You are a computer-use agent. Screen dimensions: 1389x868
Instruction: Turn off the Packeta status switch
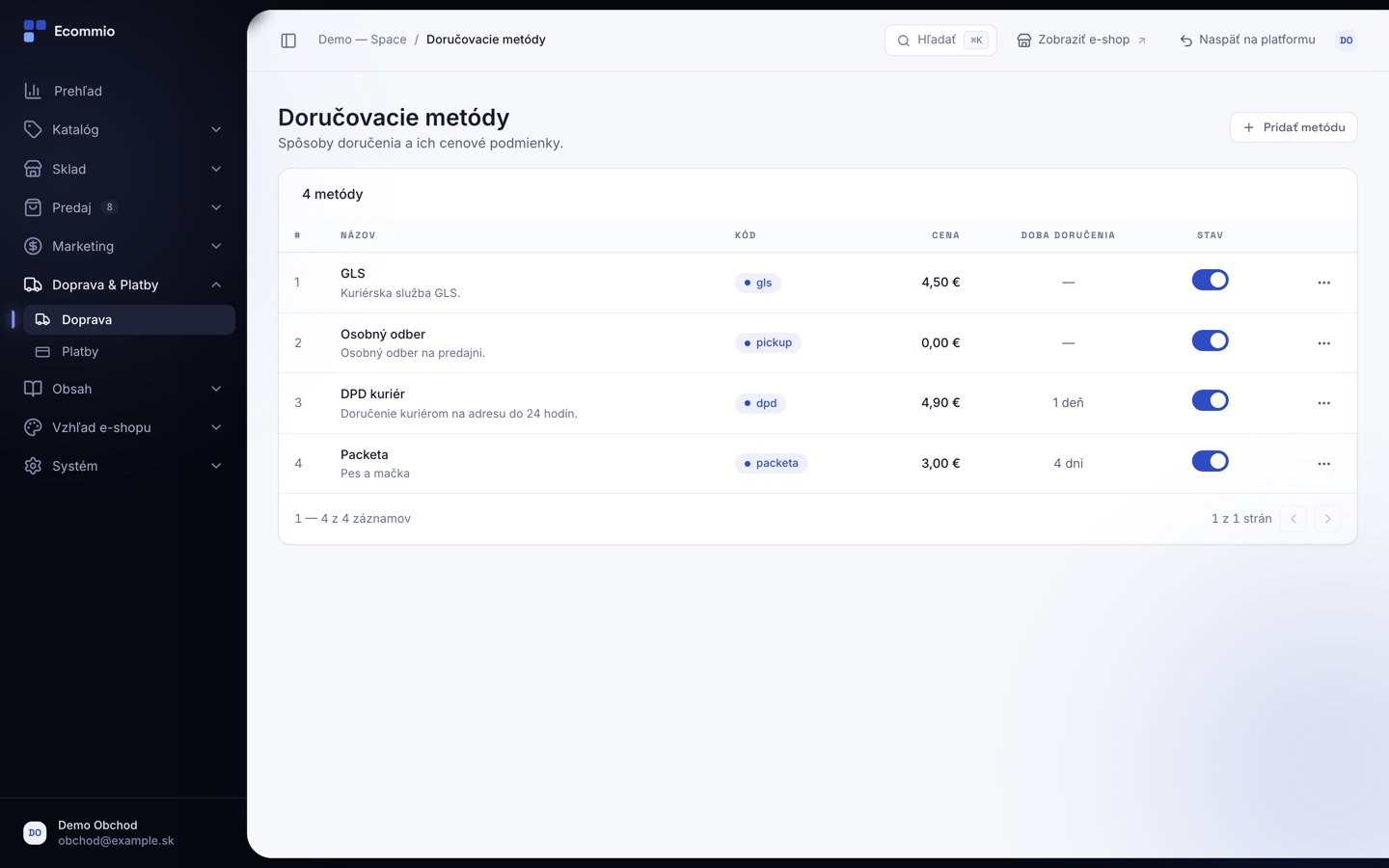click(x=1210, y=461)
